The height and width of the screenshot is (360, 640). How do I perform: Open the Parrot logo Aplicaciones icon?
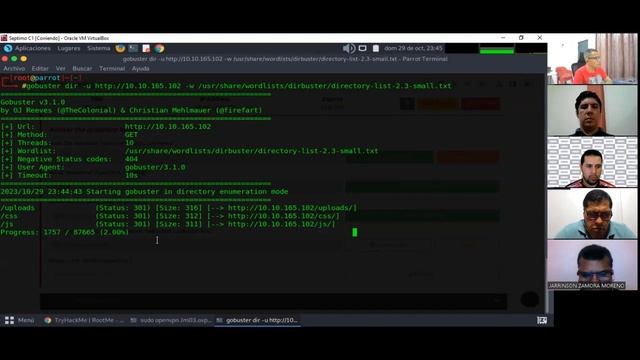pyautogui.click(x=8, y=48)
